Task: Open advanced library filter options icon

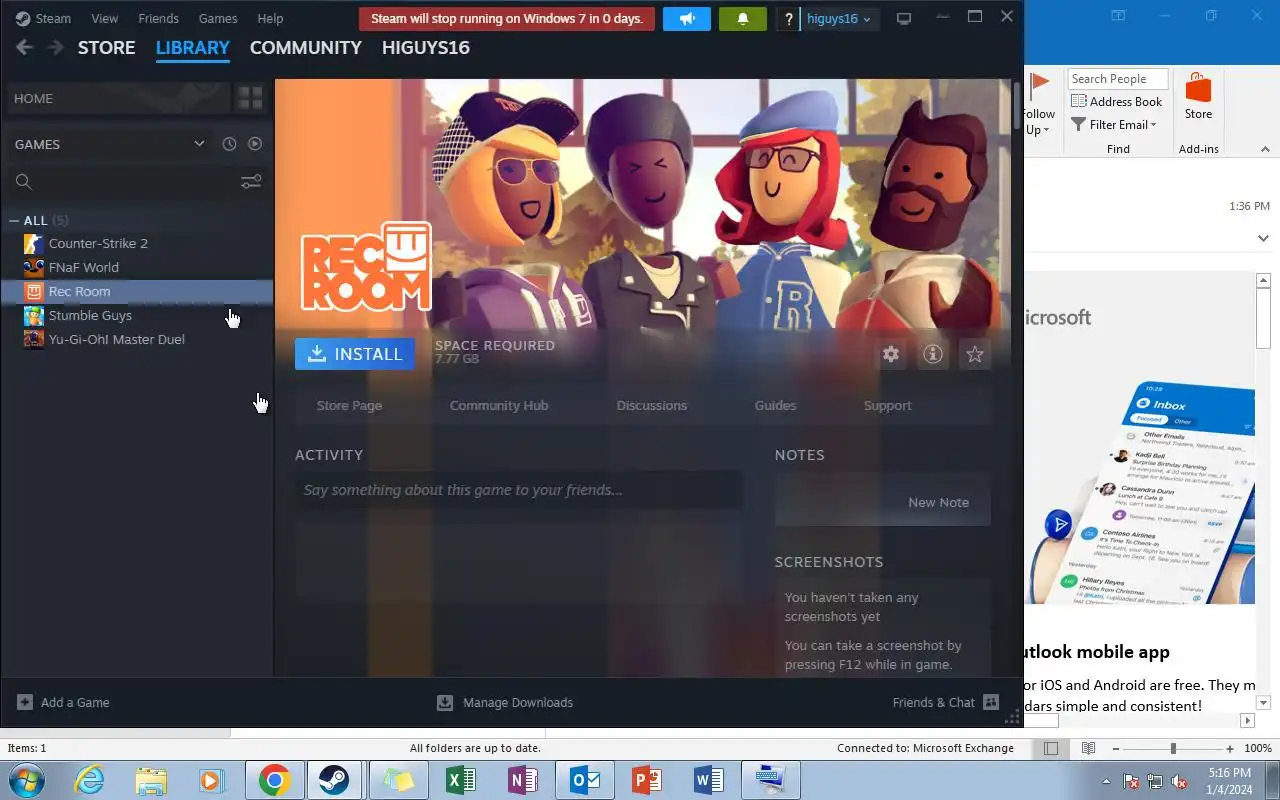Action: [251, 181]
